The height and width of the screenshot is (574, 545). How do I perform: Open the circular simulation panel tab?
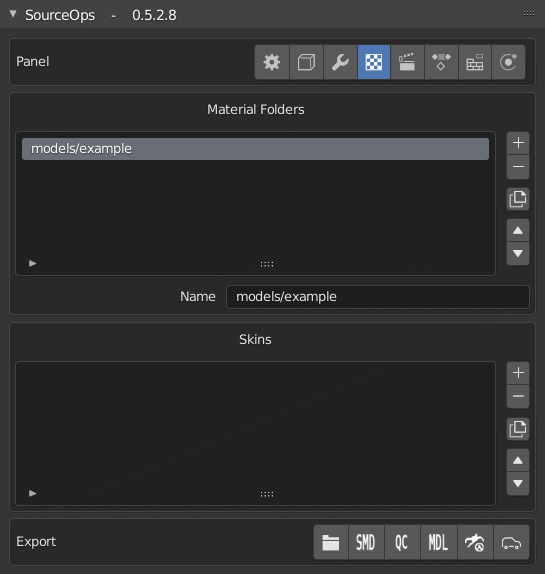tap(508, 62)
